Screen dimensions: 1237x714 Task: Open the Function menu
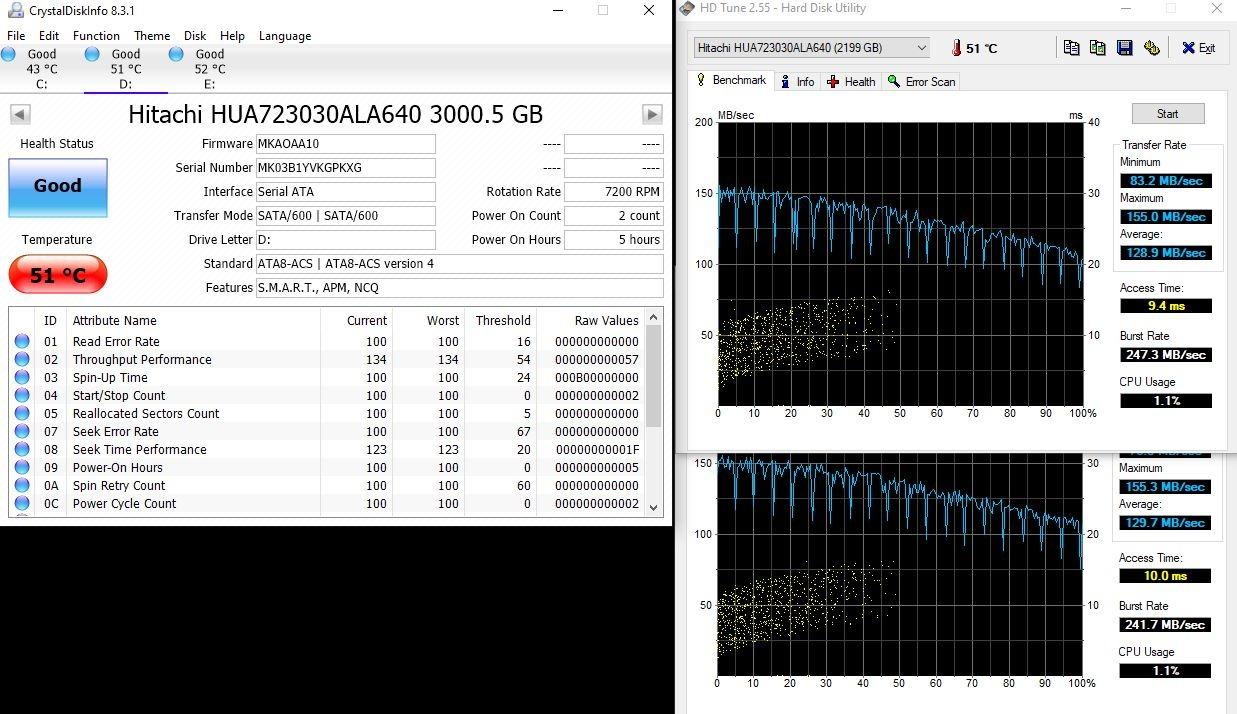(x=96, y=36)
